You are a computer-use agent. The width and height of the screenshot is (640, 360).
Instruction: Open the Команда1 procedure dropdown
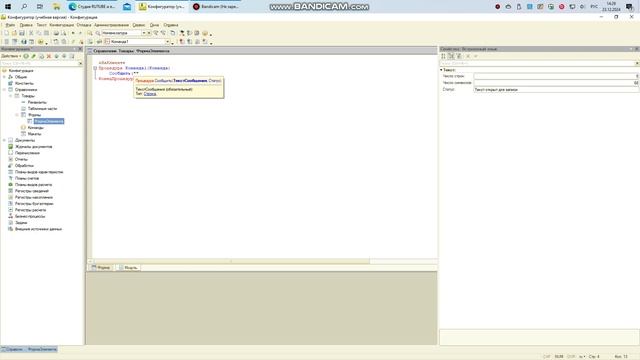pyautogui.click(x=167, y=42)
